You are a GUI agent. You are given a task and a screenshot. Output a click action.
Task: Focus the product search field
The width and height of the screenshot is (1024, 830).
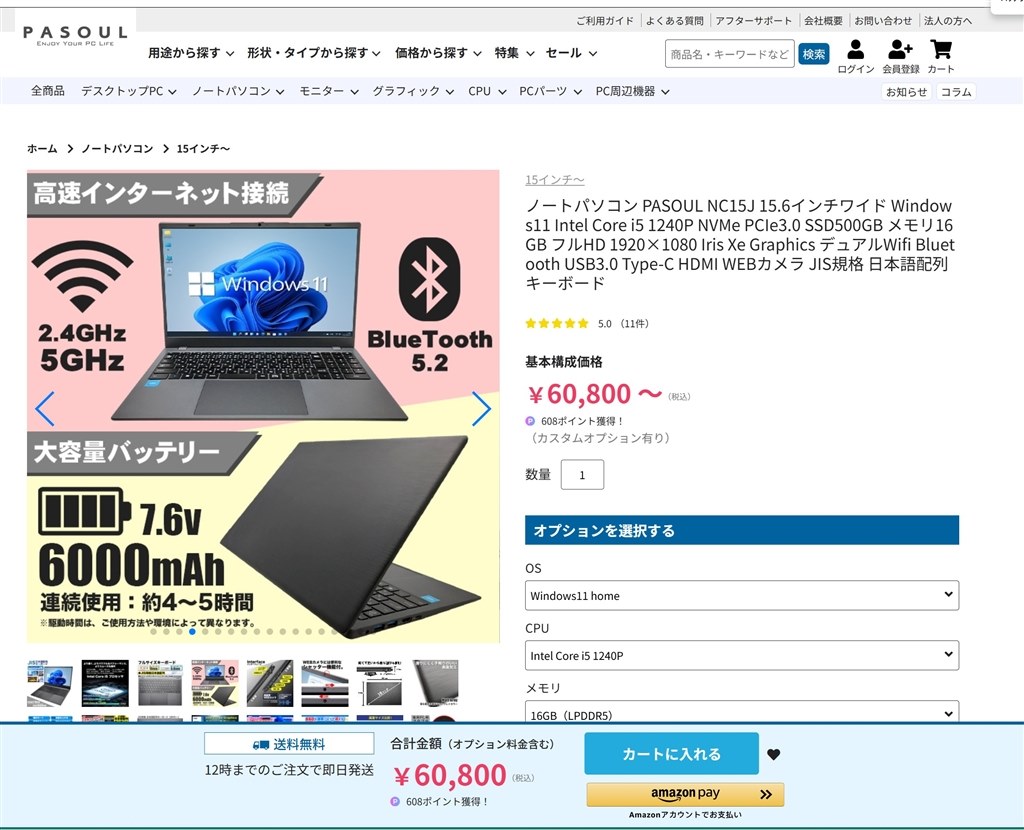tap(729, 54)
